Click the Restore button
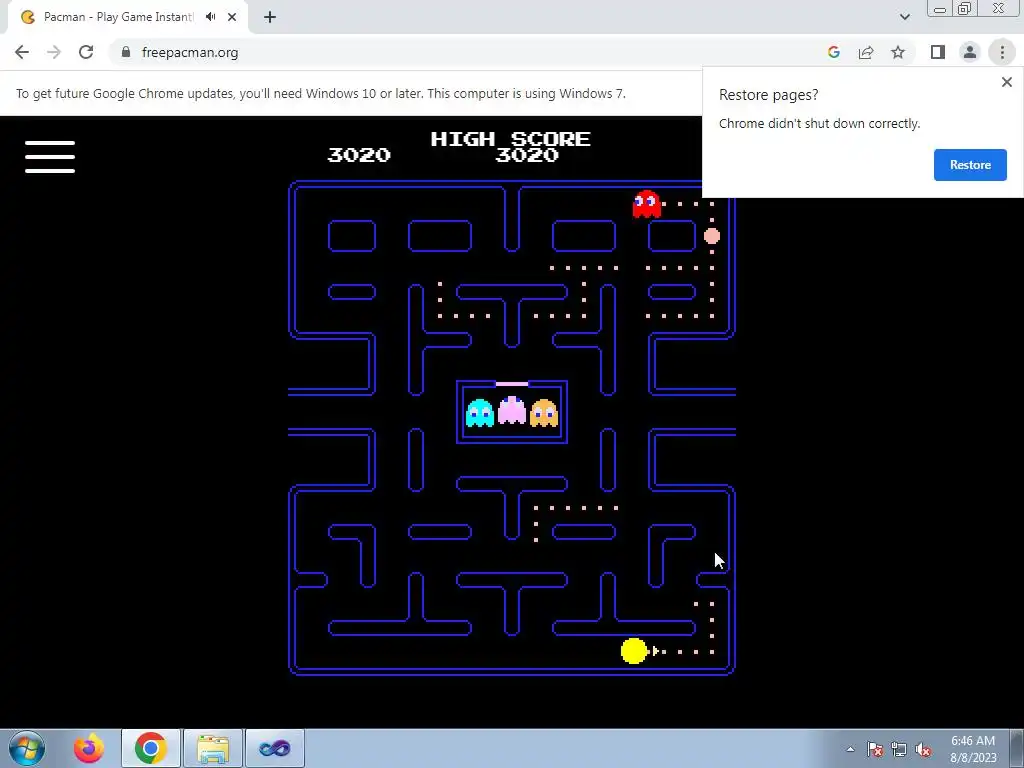The height and width of the screenshot is (768, 1024). coord(970,165)
